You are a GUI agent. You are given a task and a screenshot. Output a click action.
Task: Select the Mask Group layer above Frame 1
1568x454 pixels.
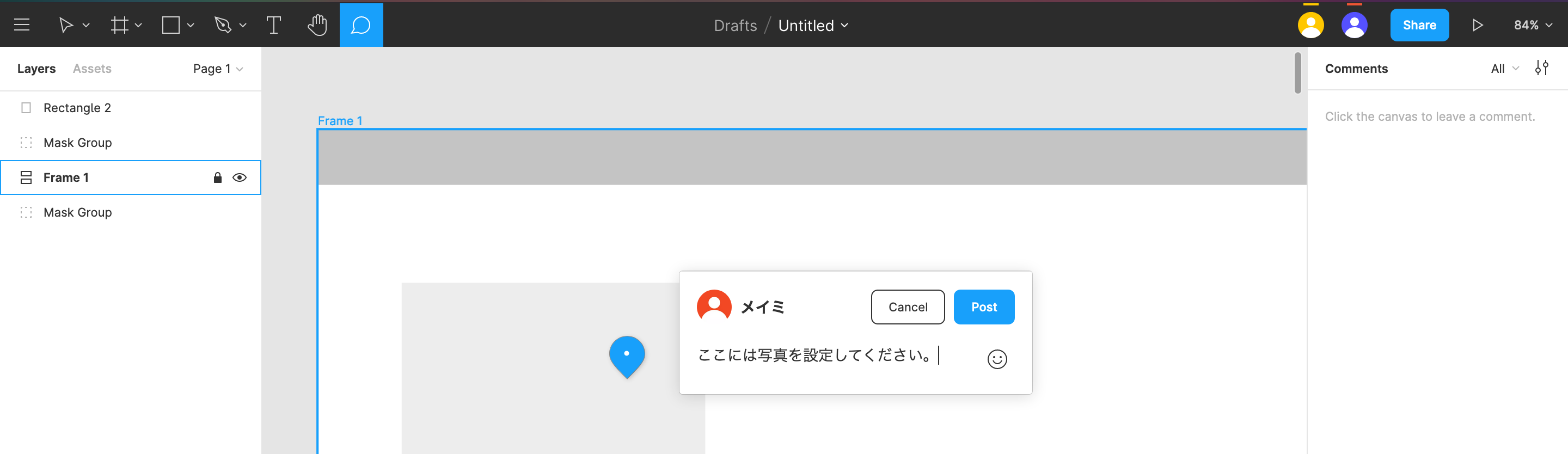131,143
